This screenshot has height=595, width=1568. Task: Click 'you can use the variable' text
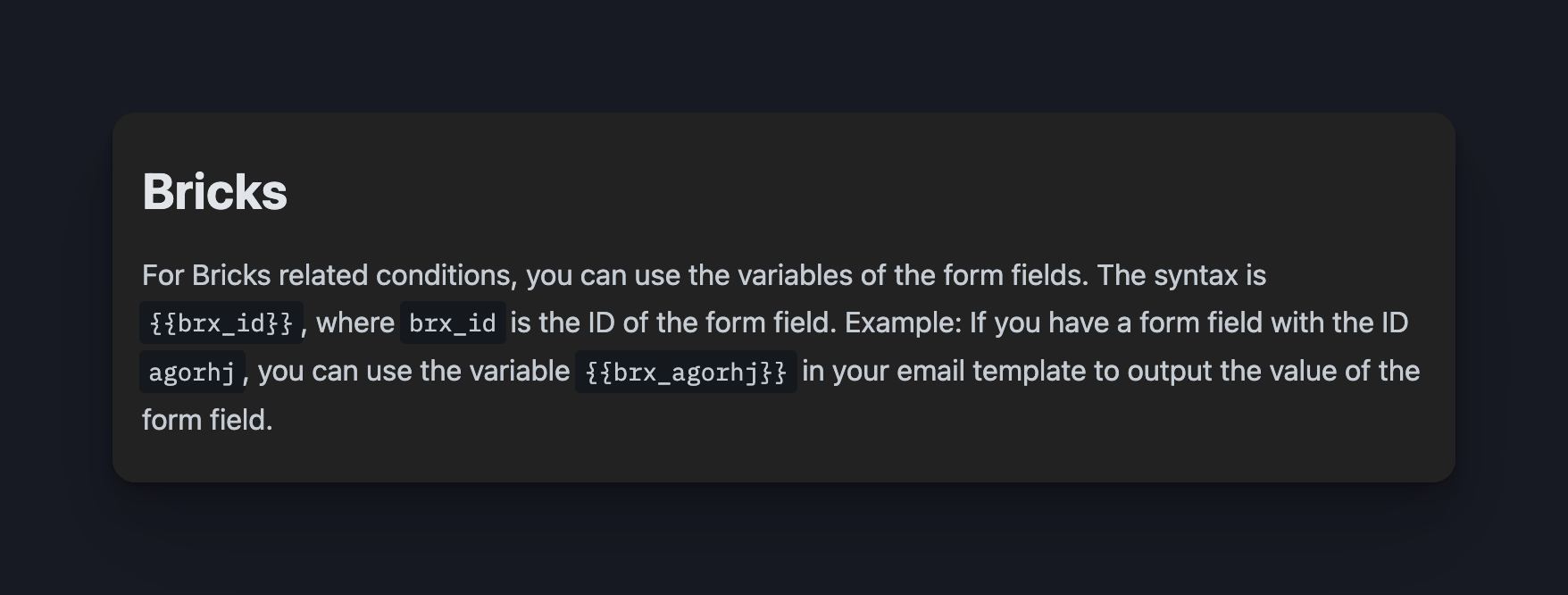[x=413, y=371]
